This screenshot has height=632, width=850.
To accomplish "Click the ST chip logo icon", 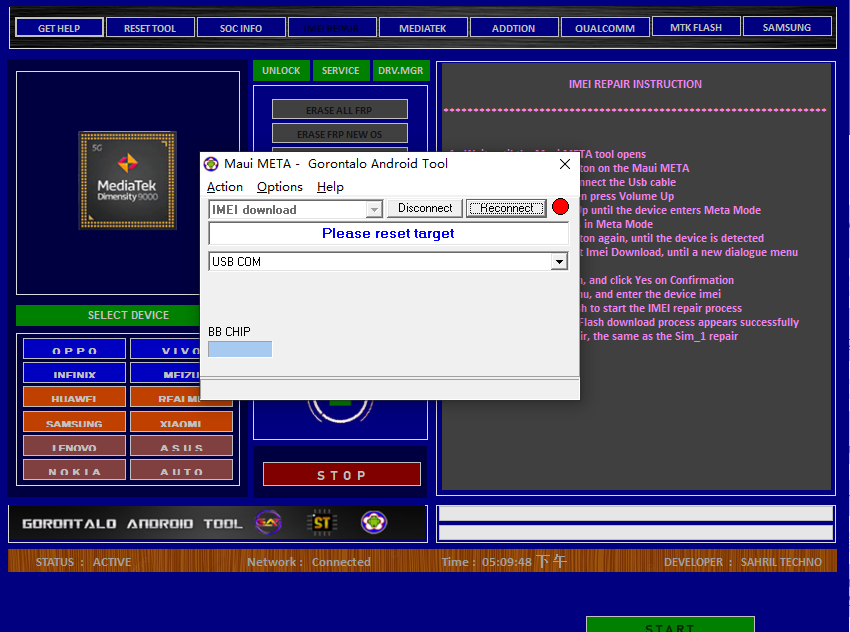I will [x=322, y=523].
